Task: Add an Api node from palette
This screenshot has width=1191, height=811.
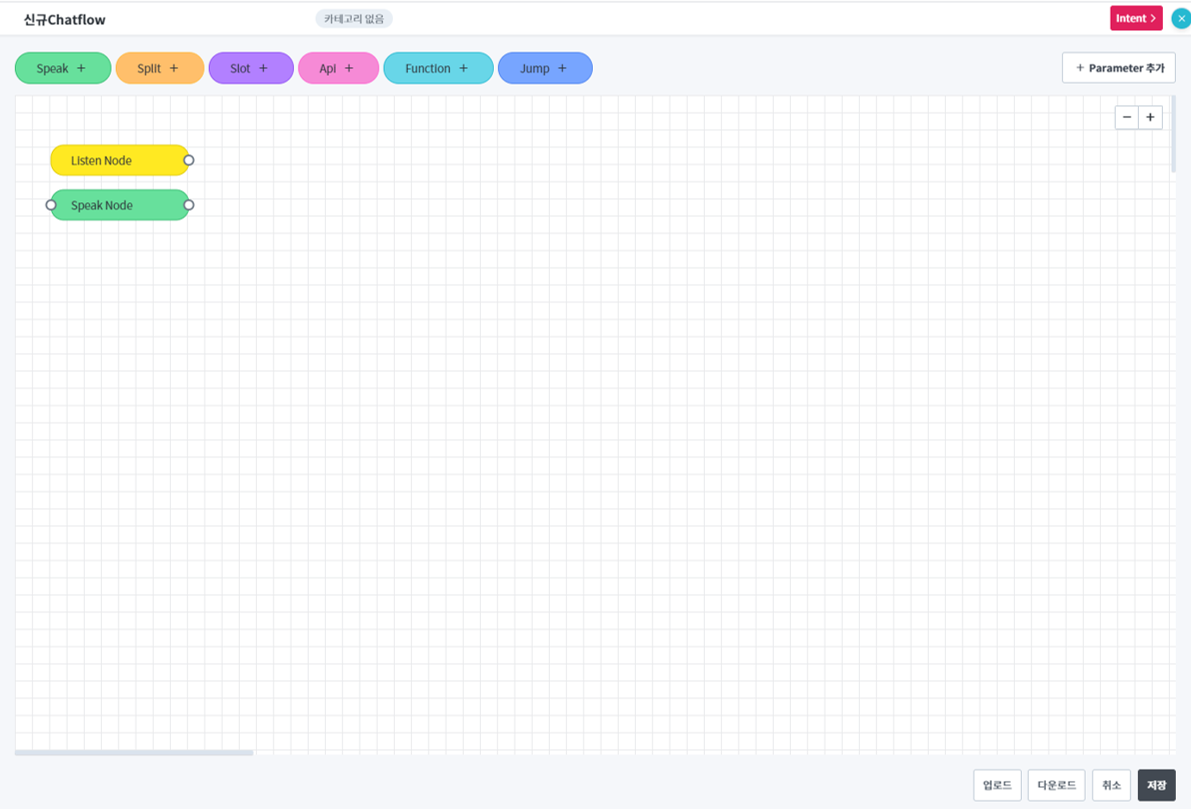Action: click(x=338, y=68)
